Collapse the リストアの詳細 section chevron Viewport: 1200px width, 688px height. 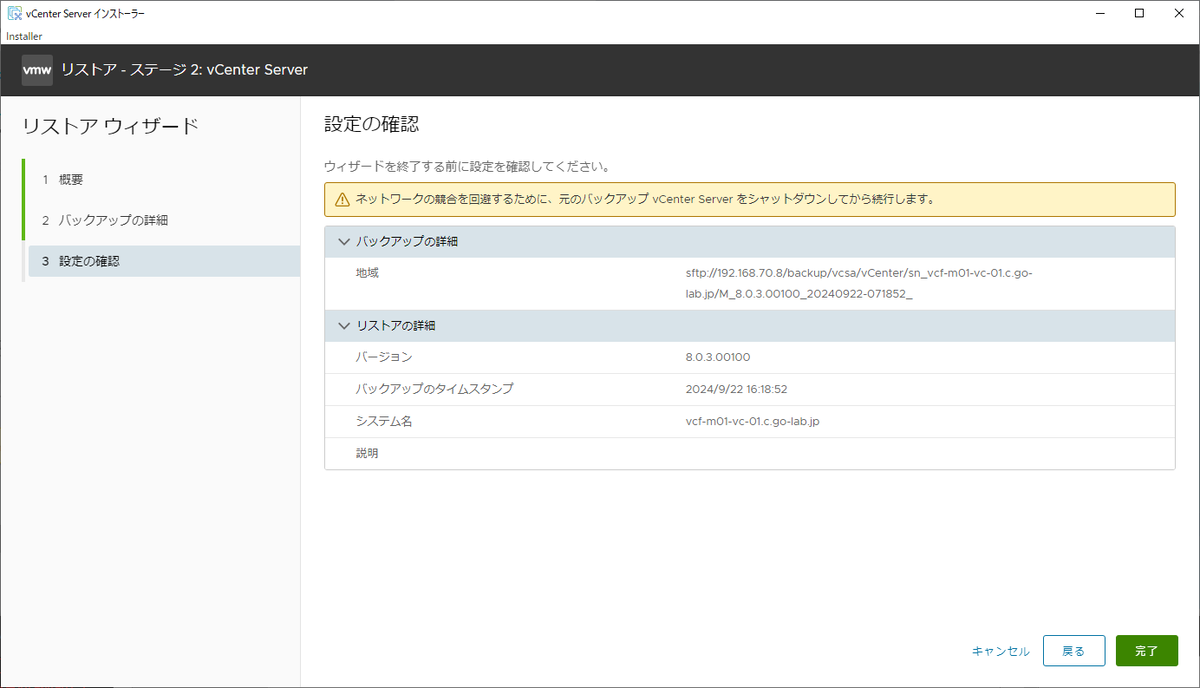(x=344, y=326)
